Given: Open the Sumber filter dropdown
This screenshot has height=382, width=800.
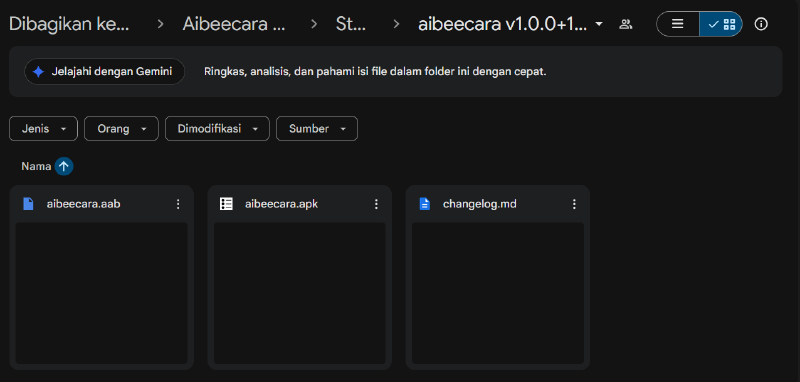Looking at the screenshot, I should pos(317,129).
